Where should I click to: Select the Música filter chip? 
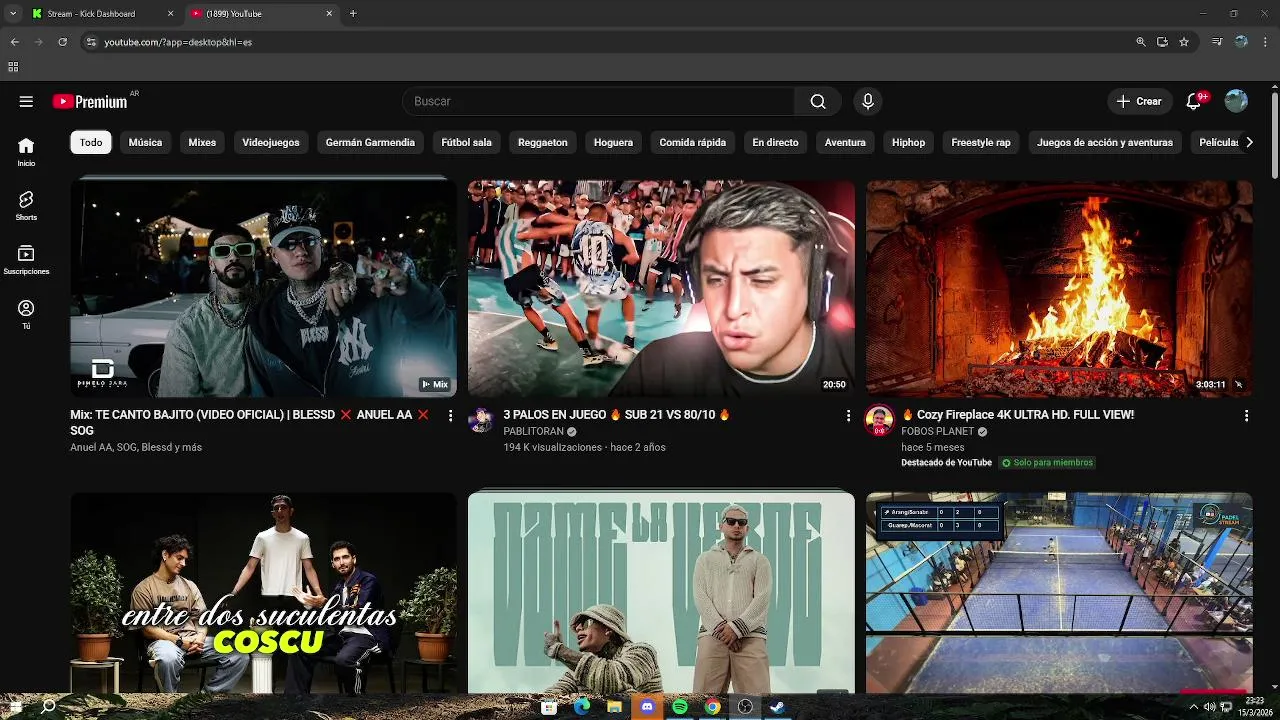145,142
